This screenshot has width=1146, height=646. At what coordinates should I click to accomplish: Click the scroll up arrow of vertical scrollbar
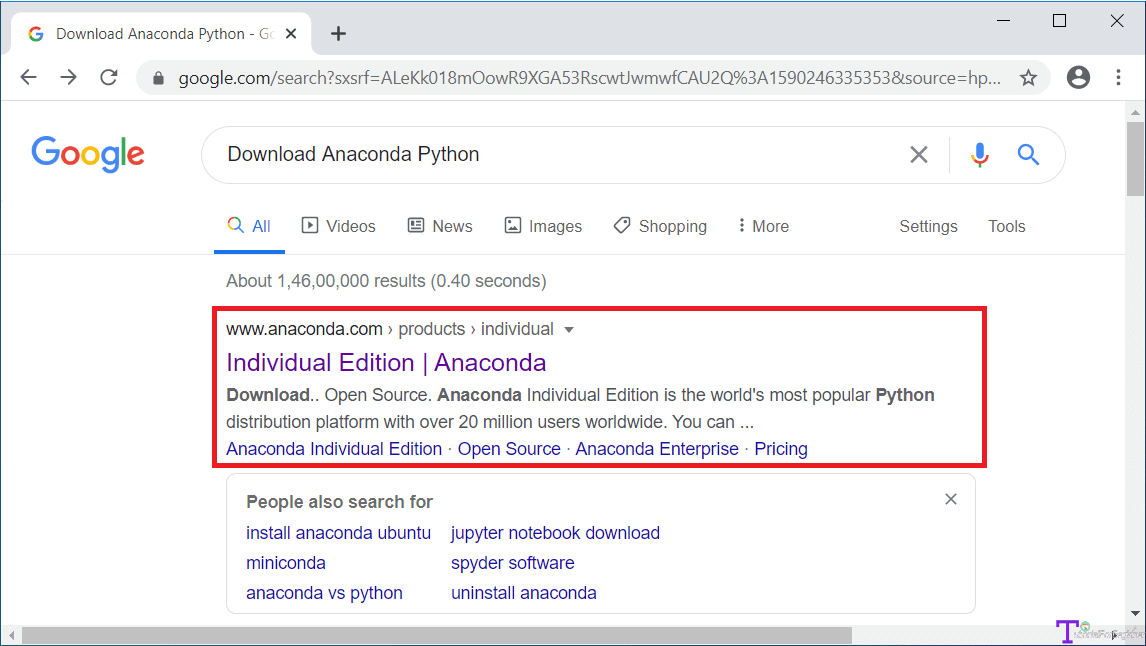(1135, 113)
